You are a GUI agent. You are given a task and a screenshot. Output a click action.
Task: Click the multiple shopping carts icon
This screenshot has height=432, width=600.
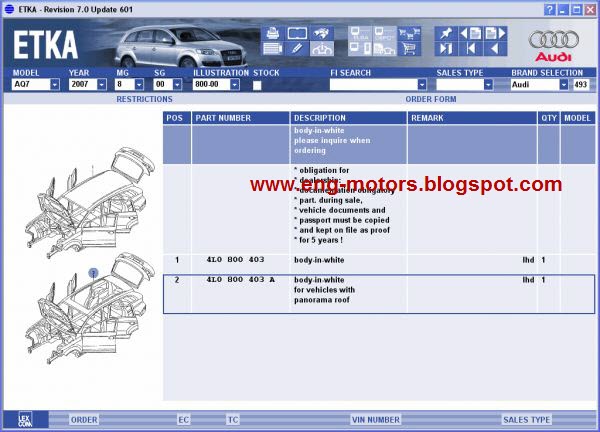tap(409, 33)
